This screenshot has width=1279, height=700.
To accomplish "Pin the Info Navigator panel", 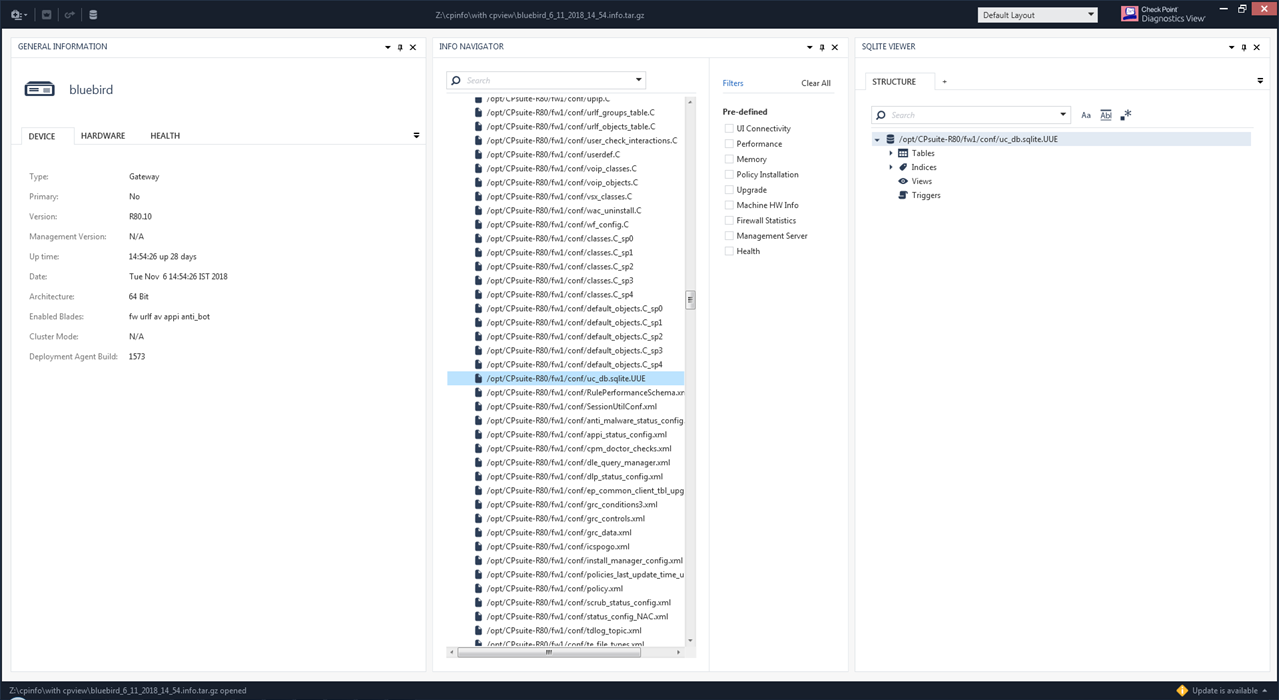I will tap(822, 47).
